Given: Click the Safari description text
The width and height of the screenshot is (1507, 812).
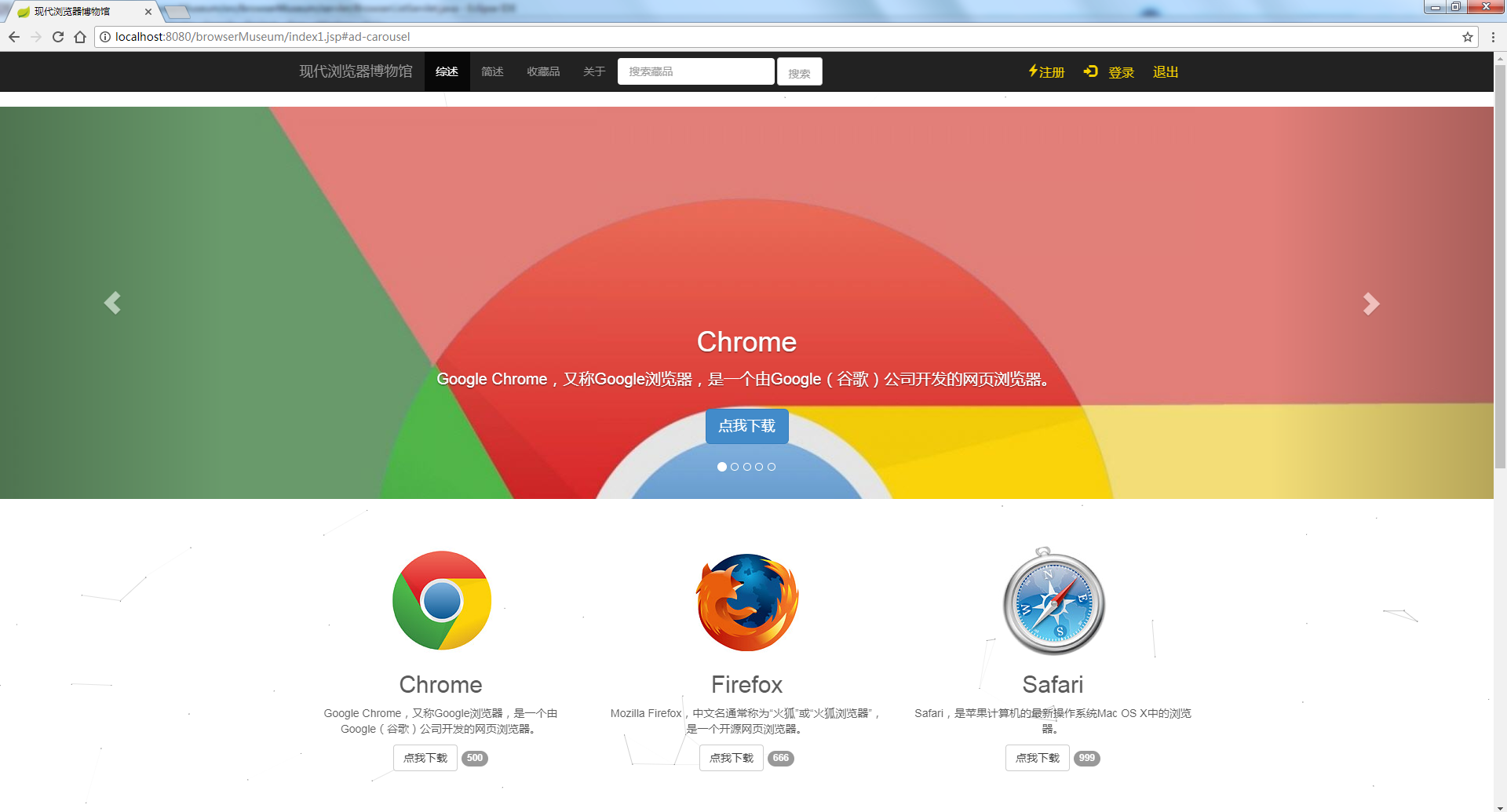Looking at the screenshot, I should 1053,721.
